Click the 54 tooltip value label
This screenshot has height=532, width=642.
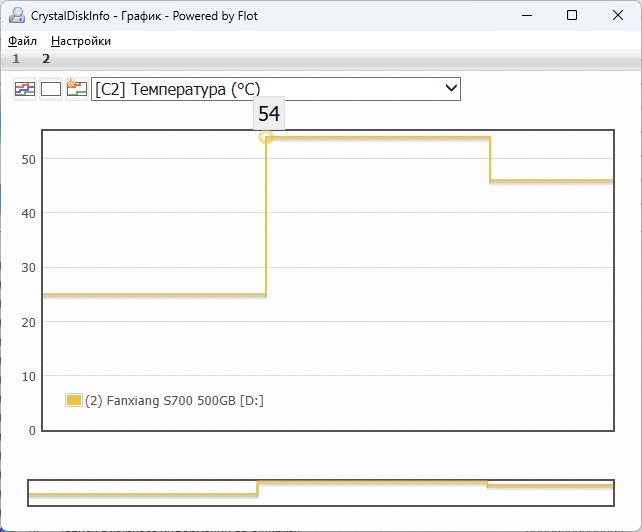point(269,114)
